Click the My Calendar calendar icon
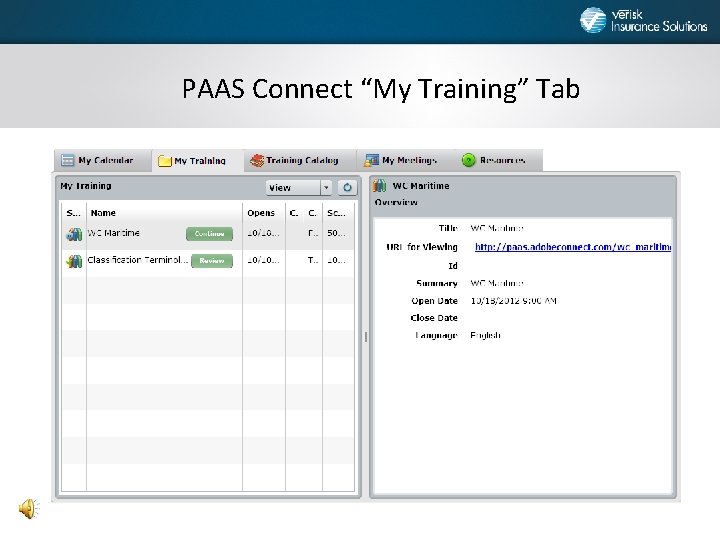This screenshot has height=540, width=720. [x=68, y=160]
